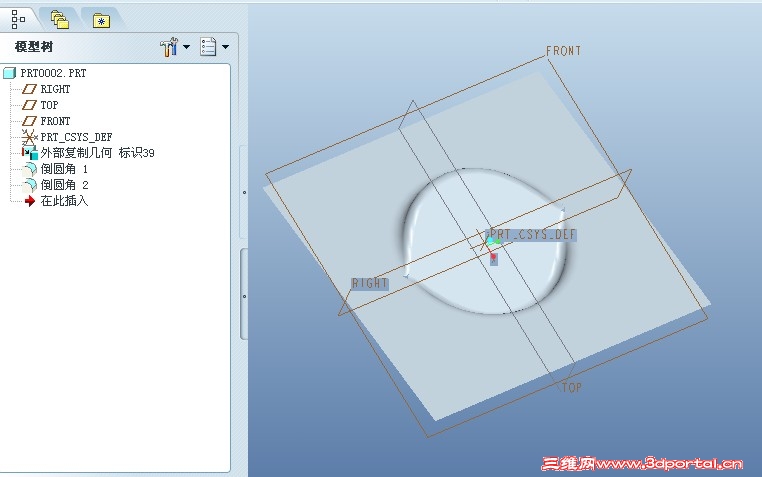Image resolution: width=762 pixels, height=477 pixels.
Task: Click the PRT_CSYS_DEF label in viewport
Action: (532, 235)
